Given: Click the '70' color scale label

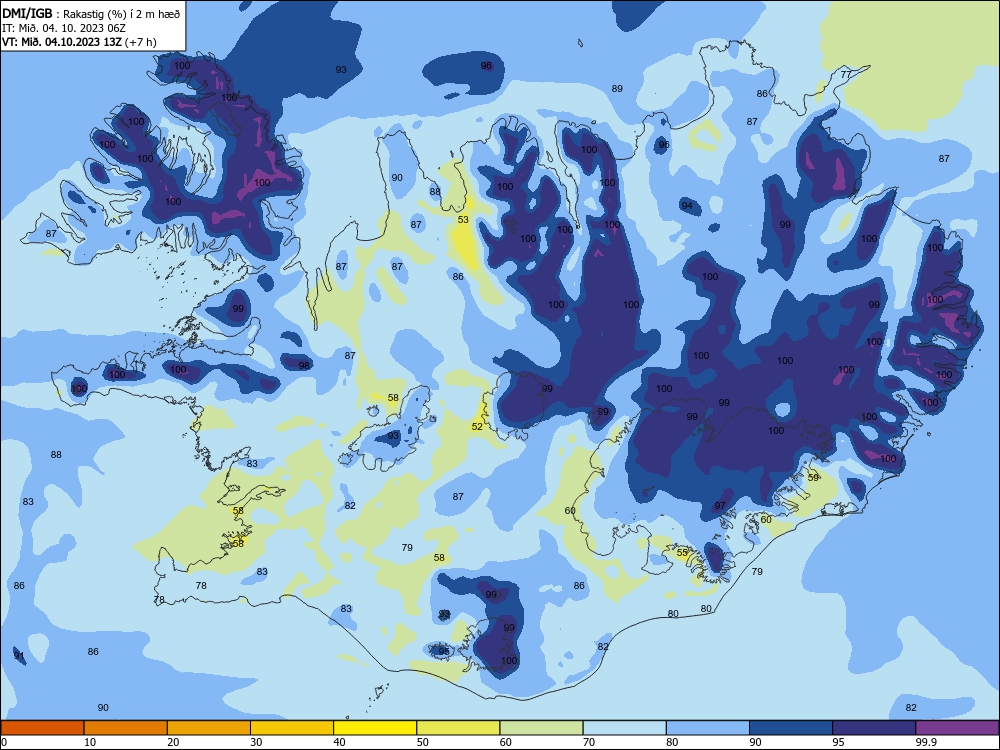Looking at the screenshot, I should pyautogui.click(x=589, y=742).
